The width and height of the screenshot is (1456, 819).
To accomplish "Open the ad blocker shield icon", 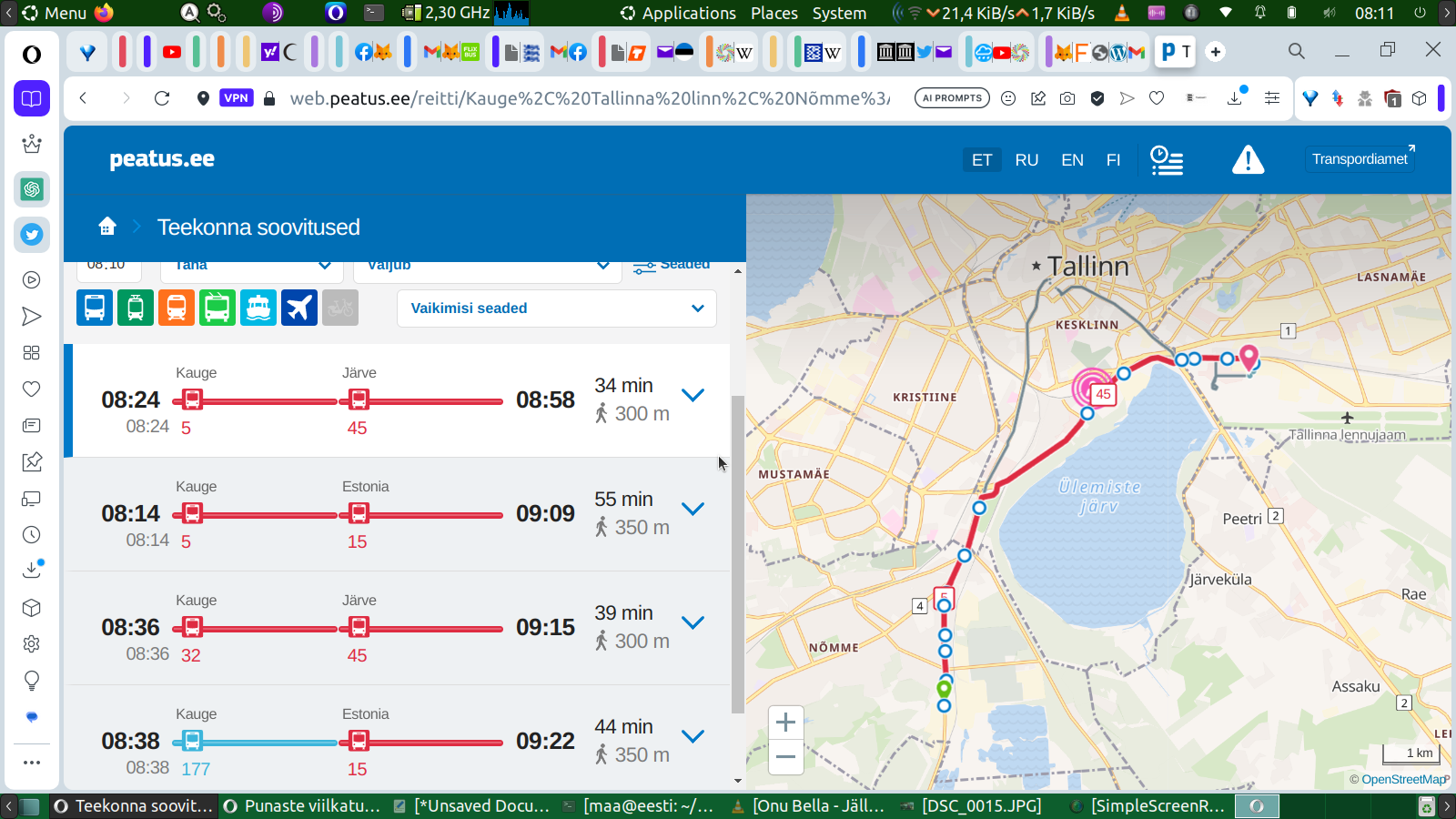I will [x=1097, y=98].
